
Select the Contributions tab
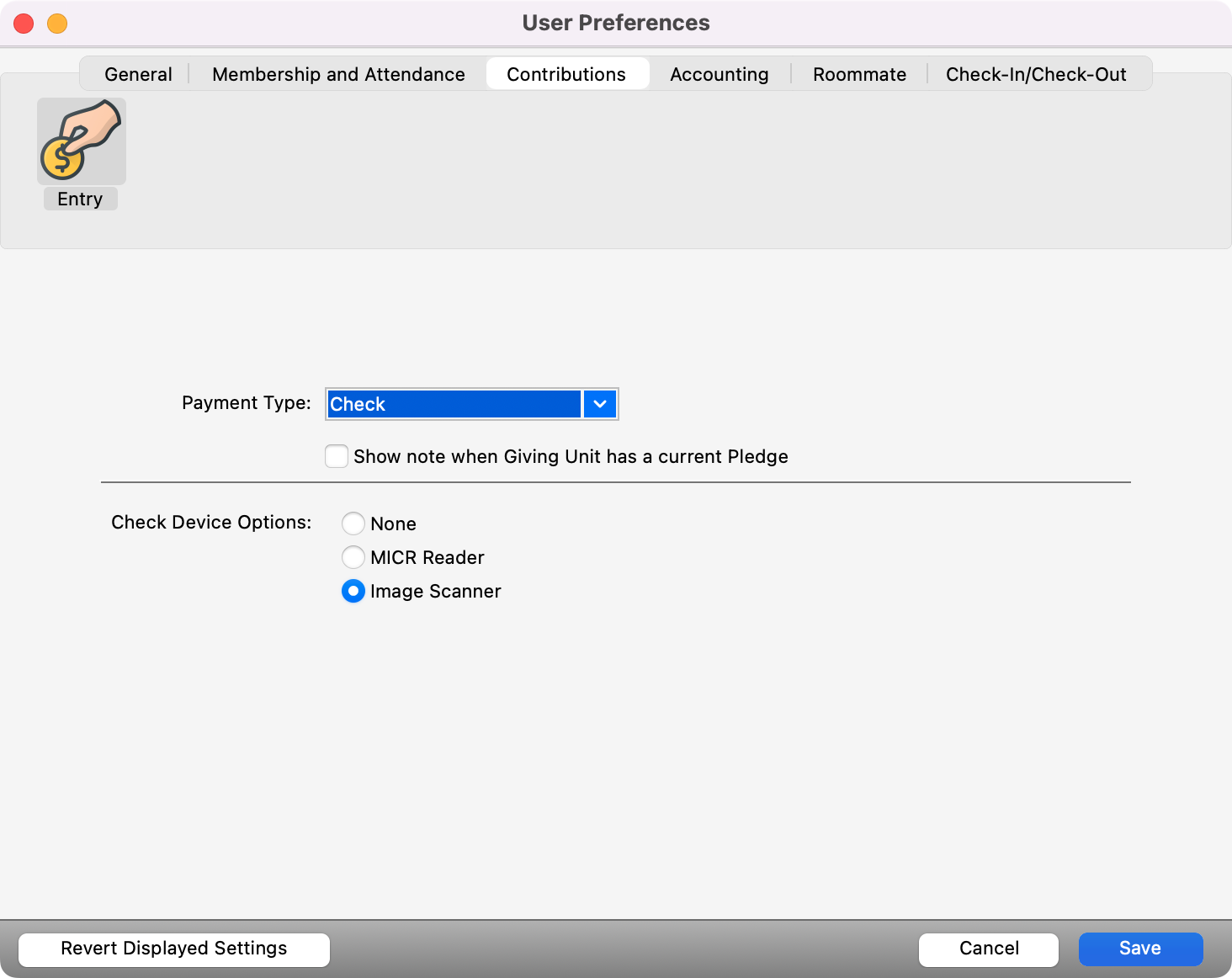pos(566,74)
